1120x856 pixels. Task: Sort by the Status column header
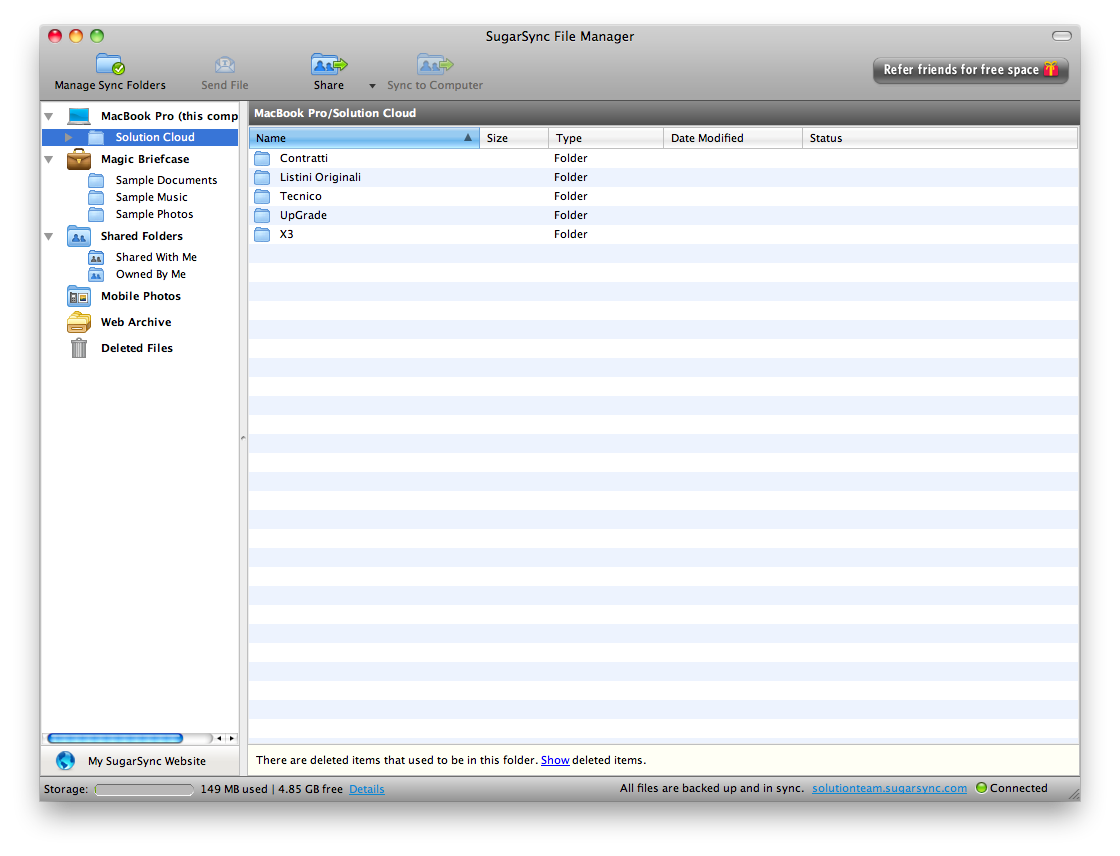click(940, 138)
